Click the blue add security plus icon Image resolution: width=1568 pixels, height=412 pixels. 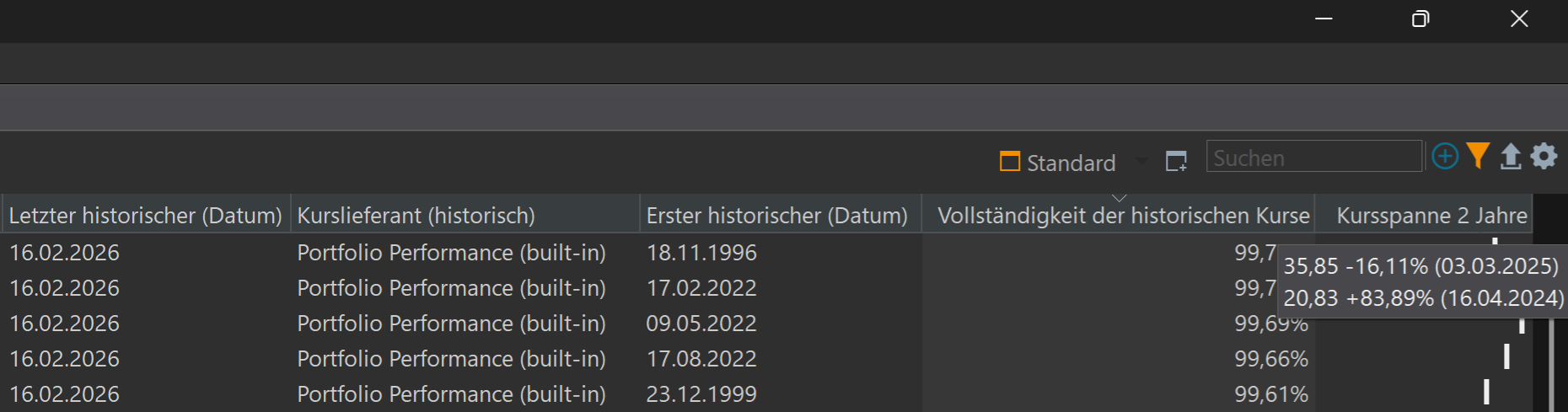(1445, 157)
